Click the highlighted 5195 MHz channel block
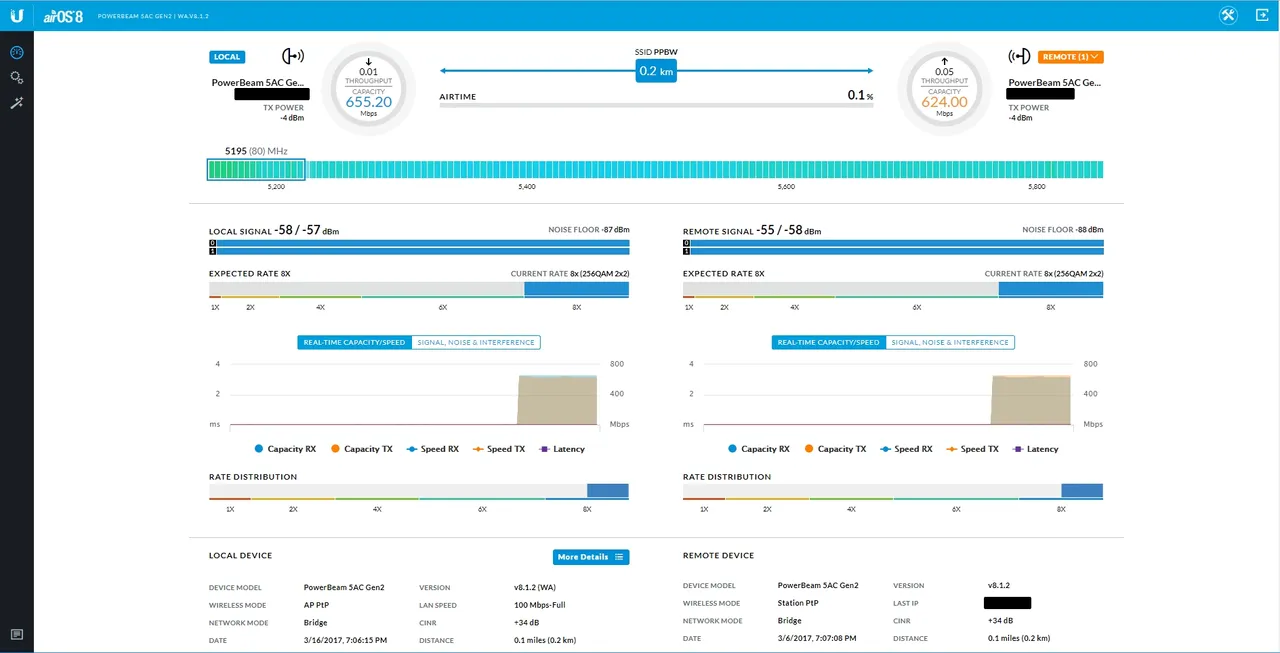Viewport: 1280px width, 653px height. click(256, 170)
